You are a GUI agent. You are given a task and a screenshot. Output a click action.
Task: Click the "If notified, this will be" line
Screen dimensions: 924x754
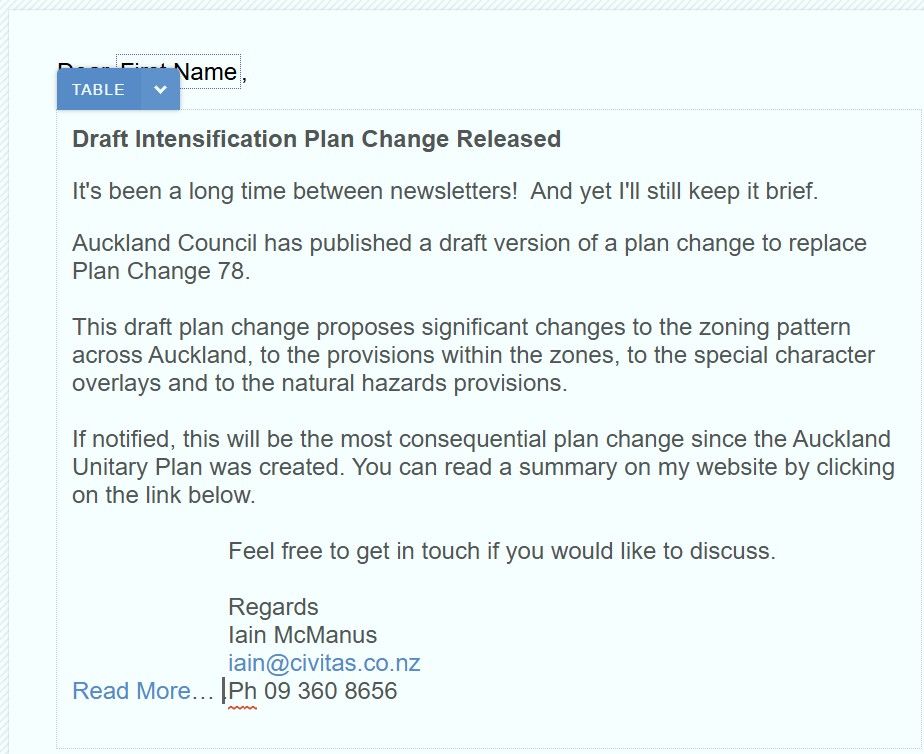(481, 439)
